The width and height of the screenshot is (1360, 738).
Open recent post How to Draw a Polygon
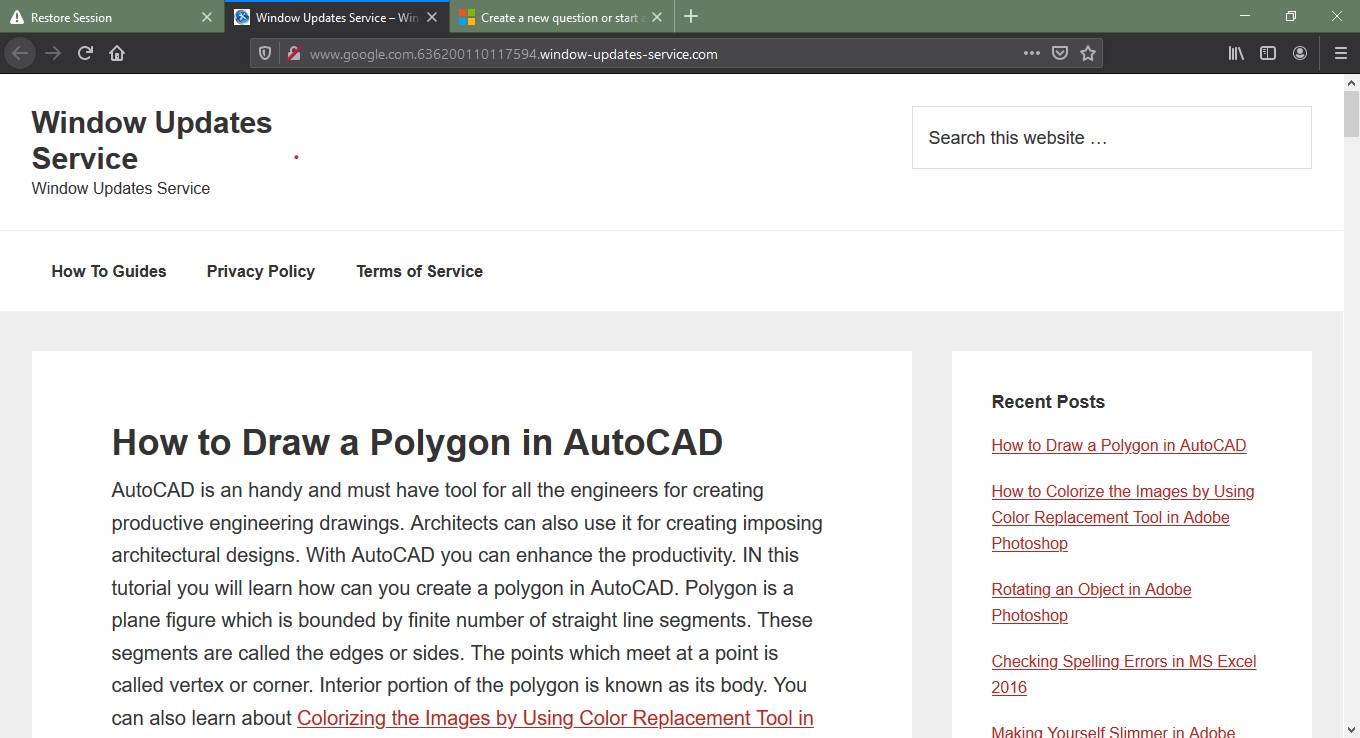click(x=1119, y=446)
